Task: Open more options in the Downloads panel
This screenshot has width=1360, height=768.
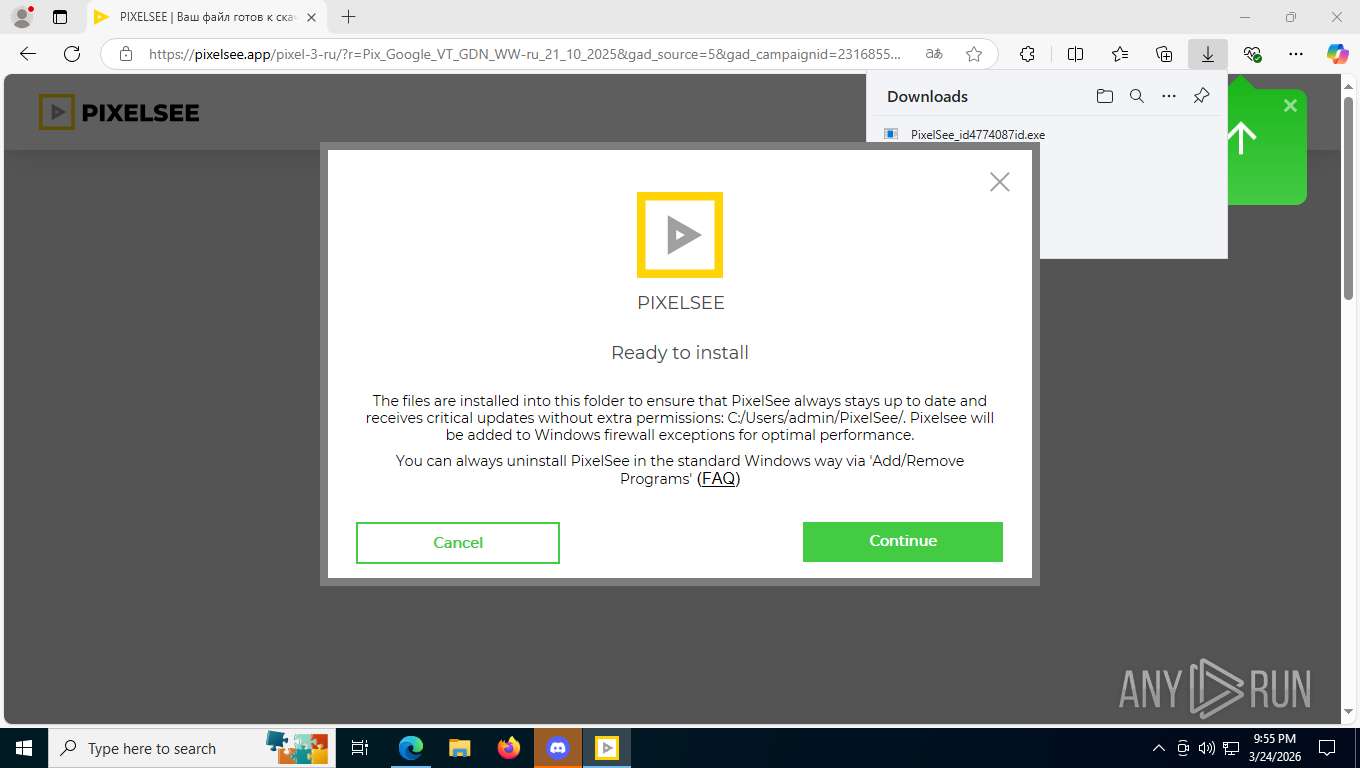Action: pyautogui.click(x=1169, y=96)
